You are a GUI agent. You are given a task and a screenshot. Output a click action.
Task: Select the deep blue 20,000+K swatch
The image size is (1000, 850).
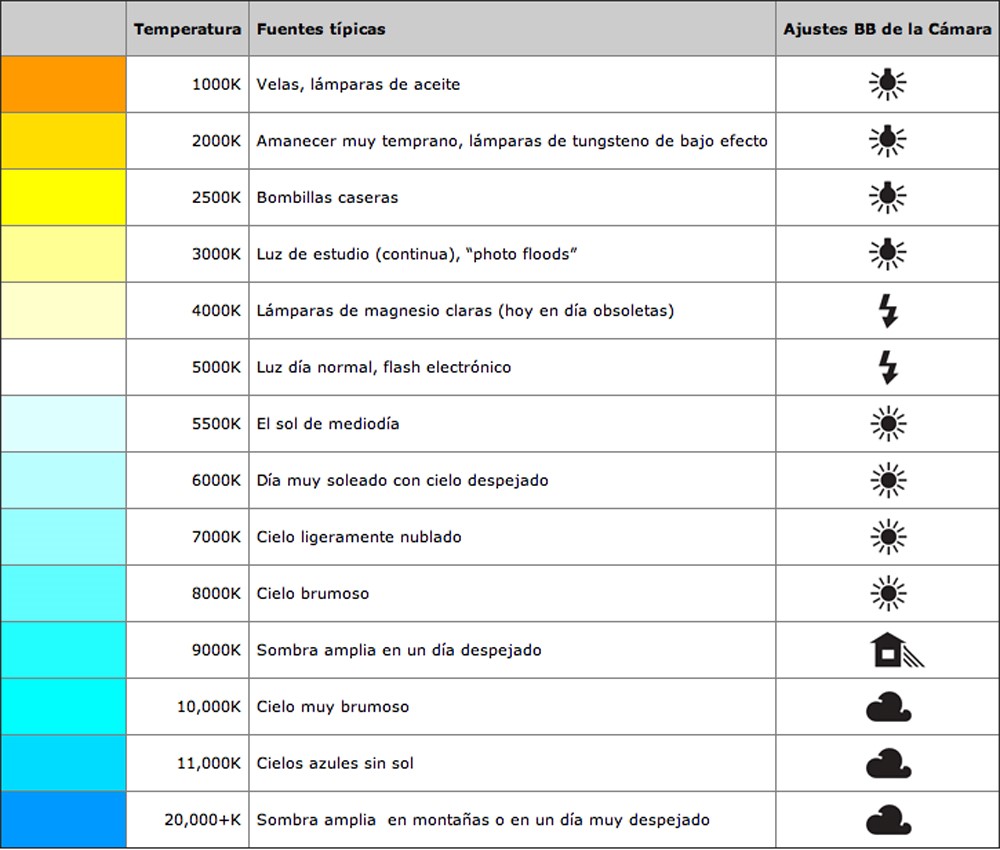[63, 819]
